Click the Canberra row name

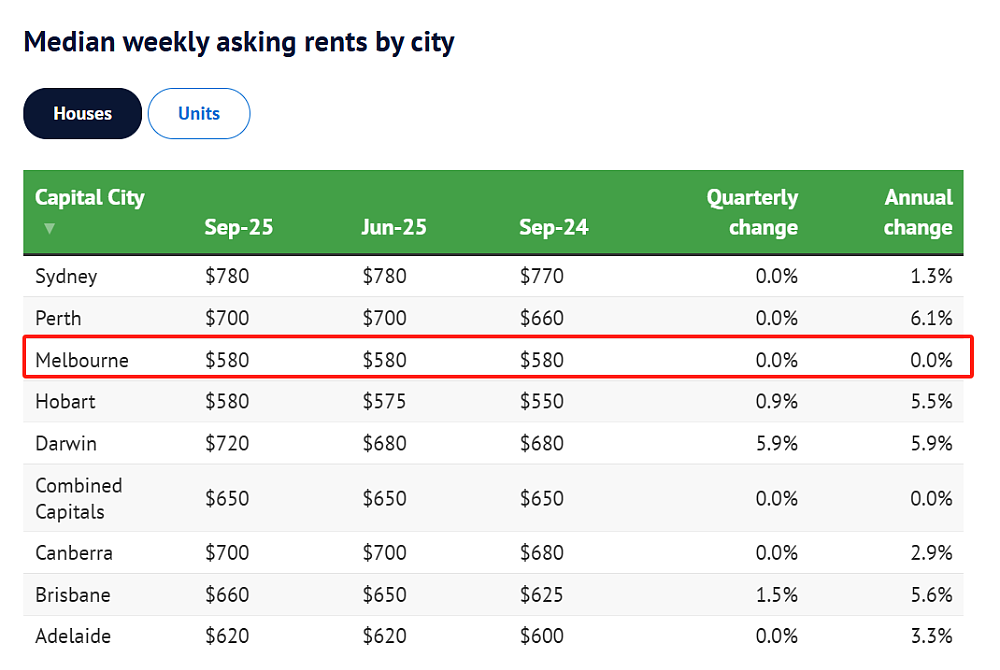pyautogui.click(x=74, y=553)
